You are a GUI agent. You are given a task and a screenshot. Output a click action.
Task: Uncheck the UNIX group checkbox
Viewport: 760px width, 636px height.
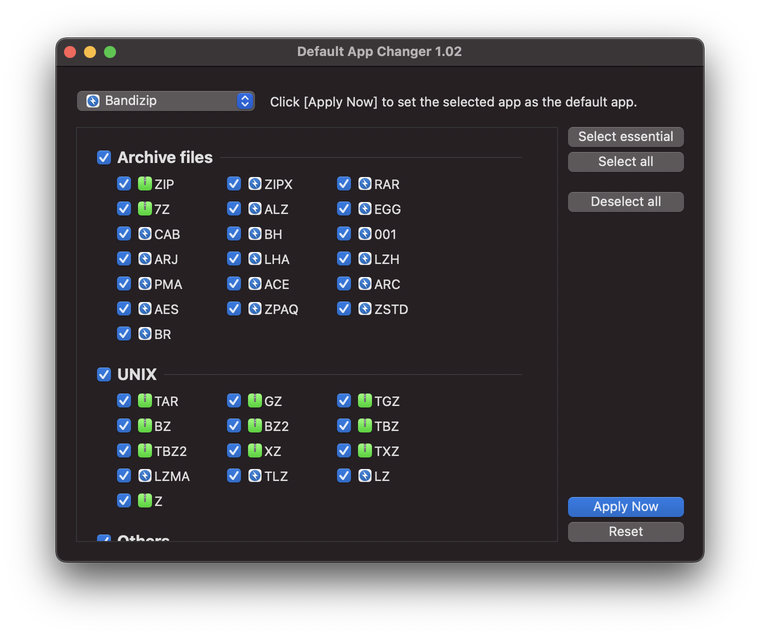(104, 374)
